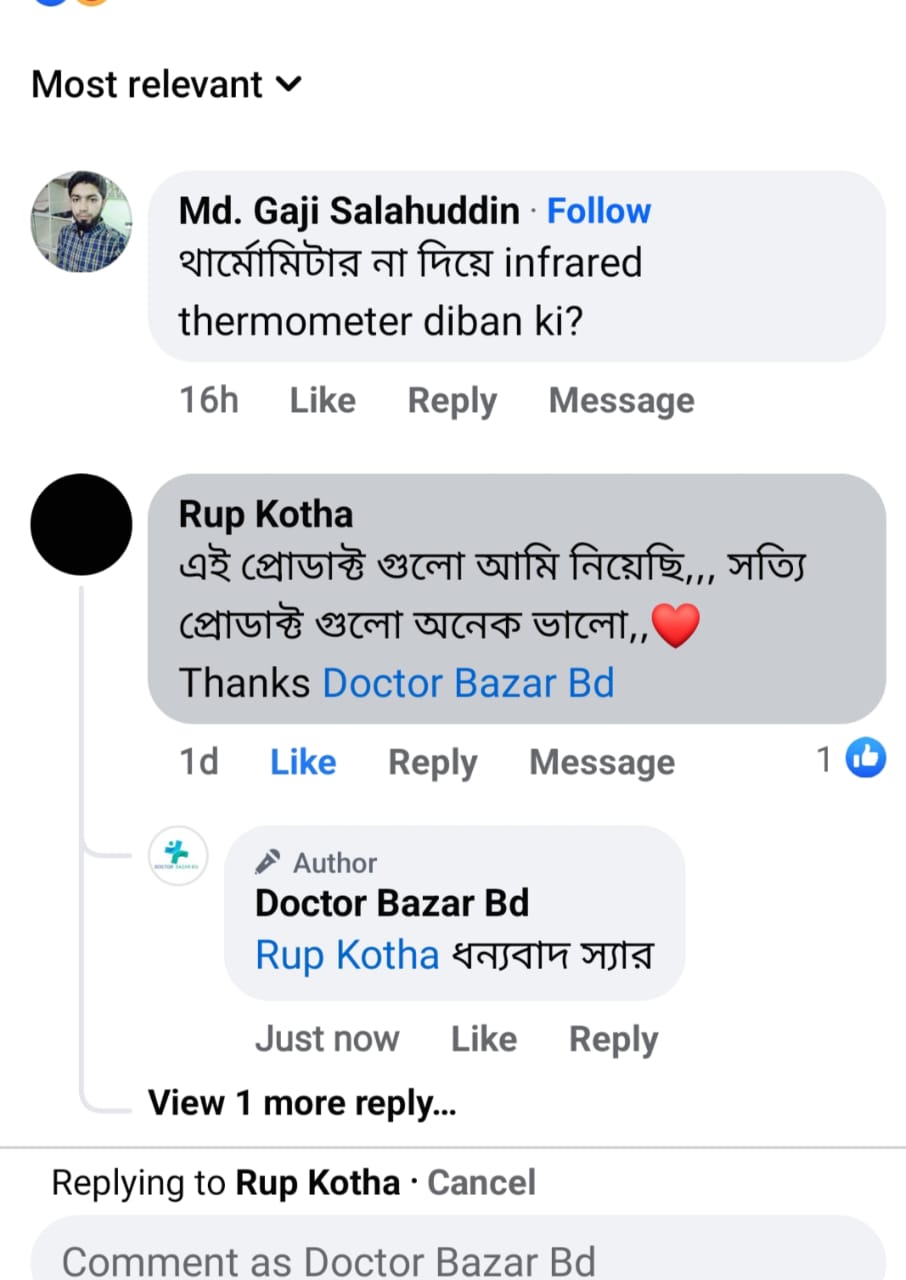Open Doctor Bazar Bd mention in comment

[468, 683]
